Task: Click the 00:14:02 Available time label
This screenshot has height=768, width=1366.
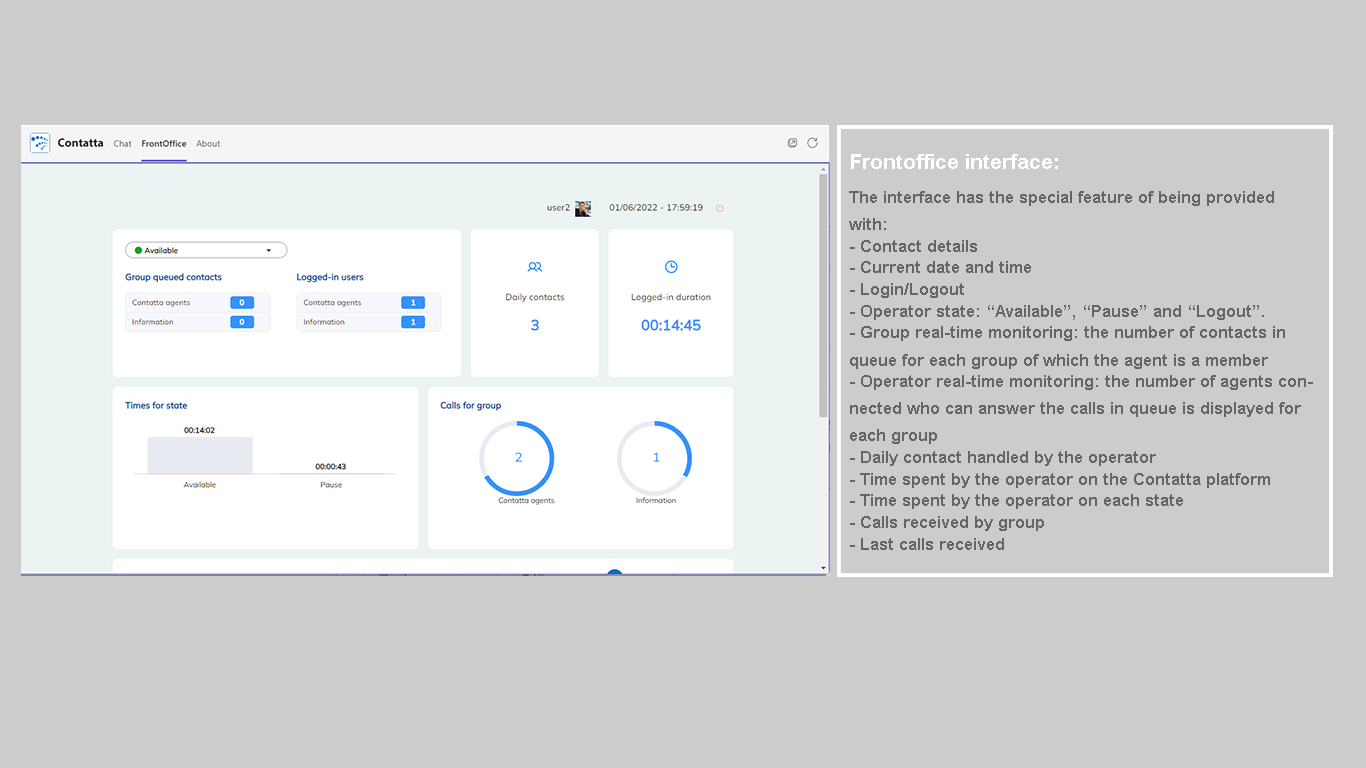Action: (x=200, y=430)
